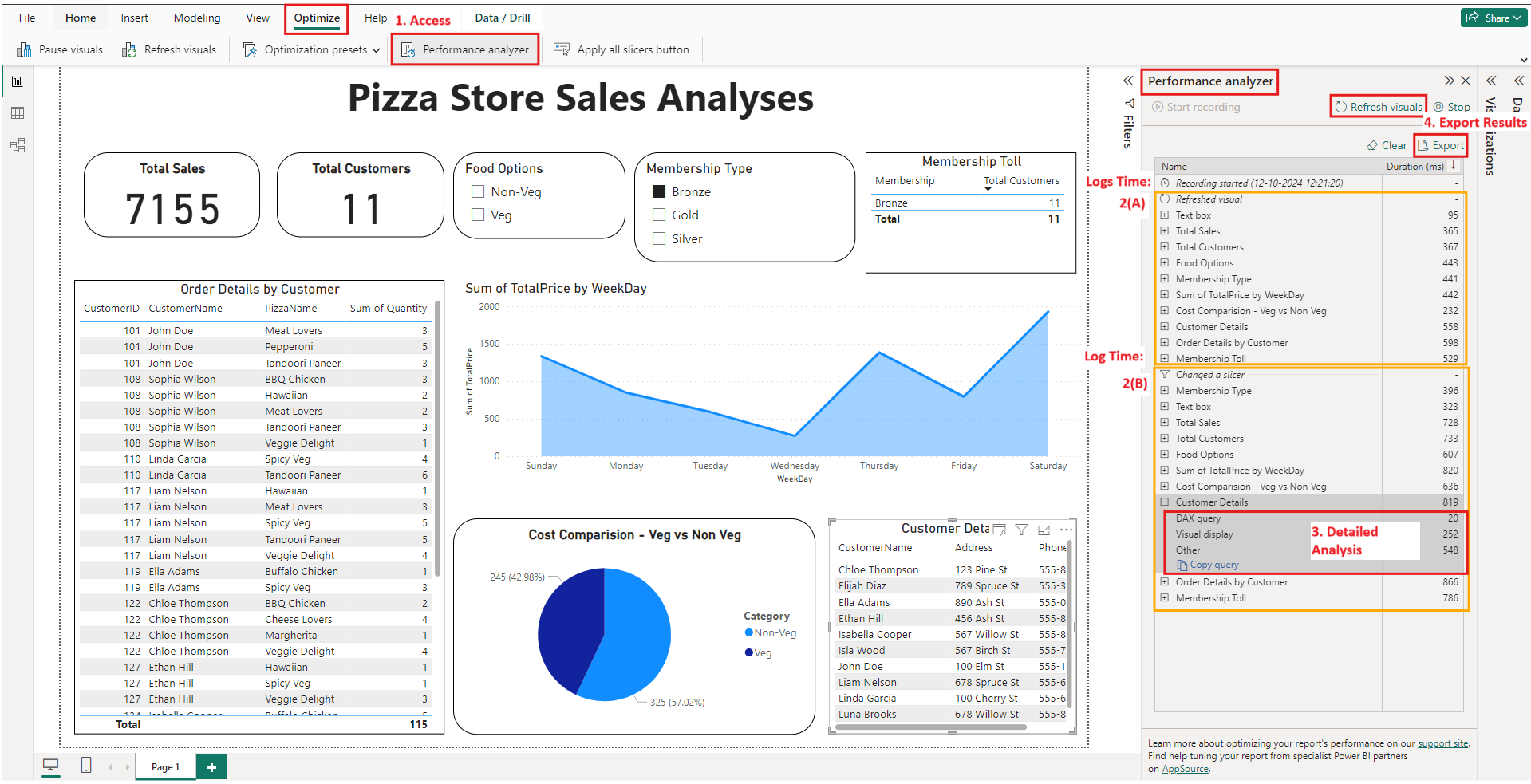Switch to the Home tab

(81, 18)
